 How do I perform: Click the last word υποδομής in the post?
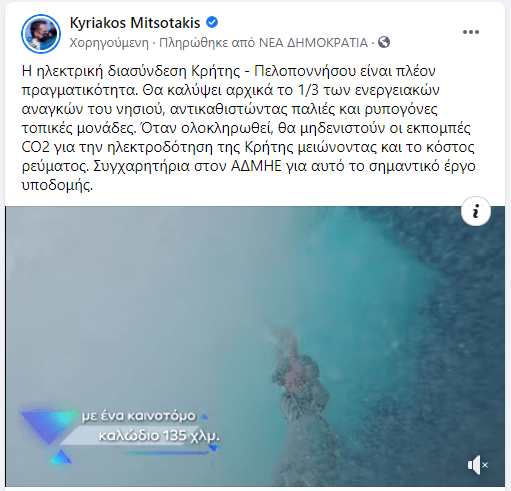tap(57, 185)
